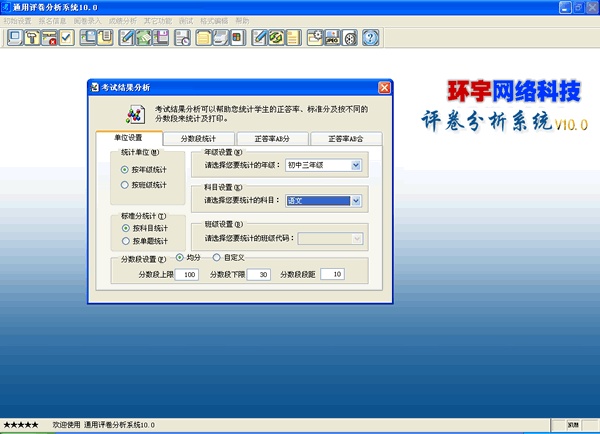
Task: Select the 按年级统计 radio option
Action: 124,170
